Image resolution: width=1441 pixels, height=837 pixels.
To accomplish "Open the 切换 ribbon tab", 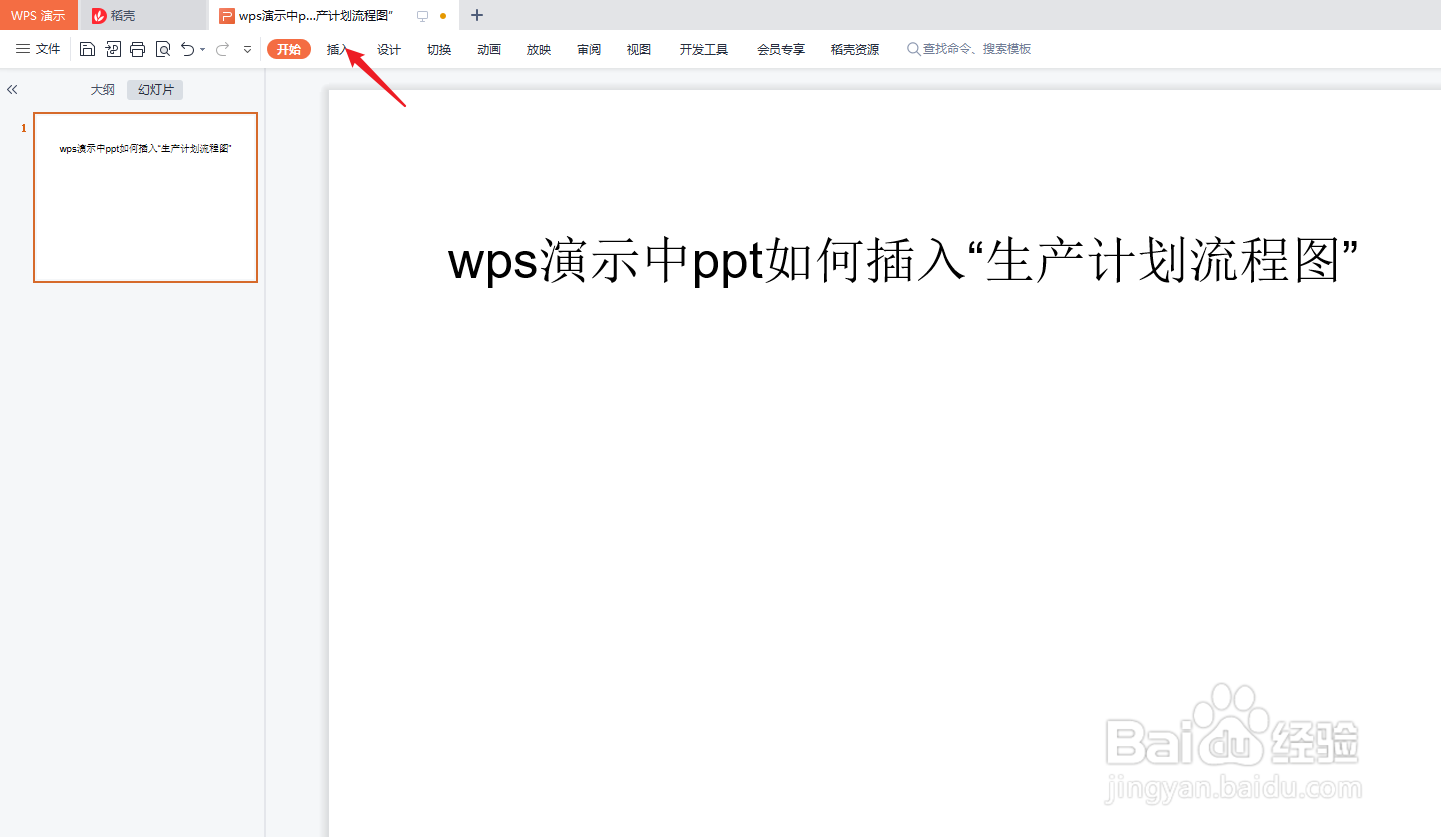I will pyautogui.click(x=439, y=49).
